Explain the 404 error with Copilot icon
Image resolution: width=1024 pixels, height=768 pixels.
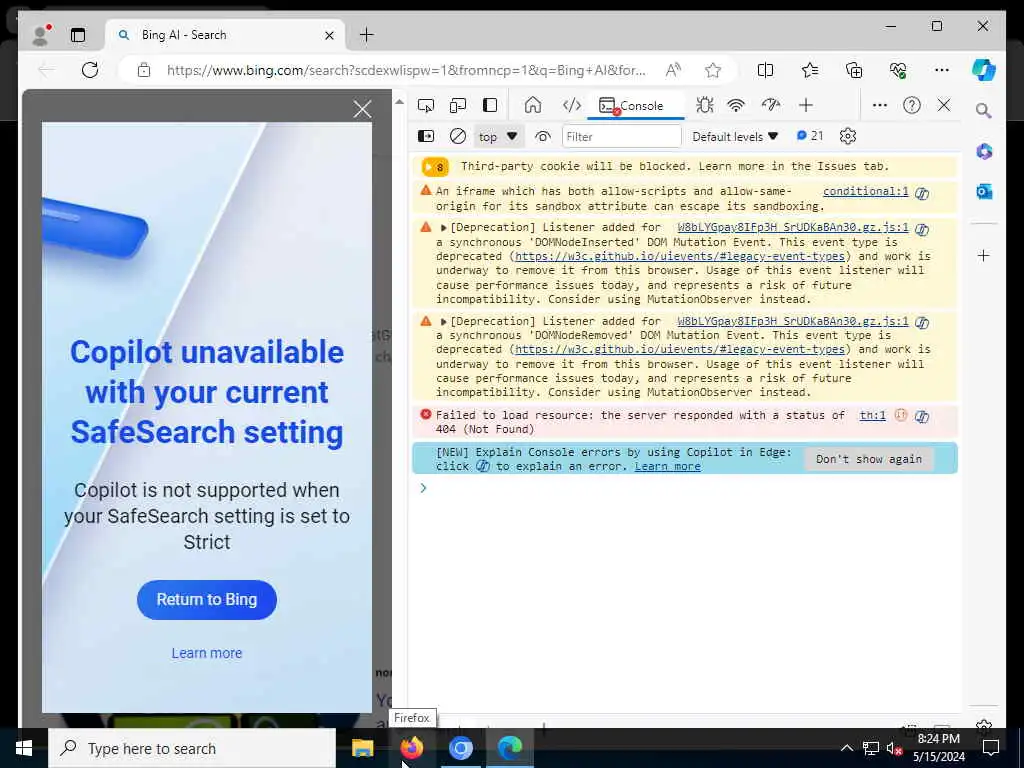coord(921,416)
